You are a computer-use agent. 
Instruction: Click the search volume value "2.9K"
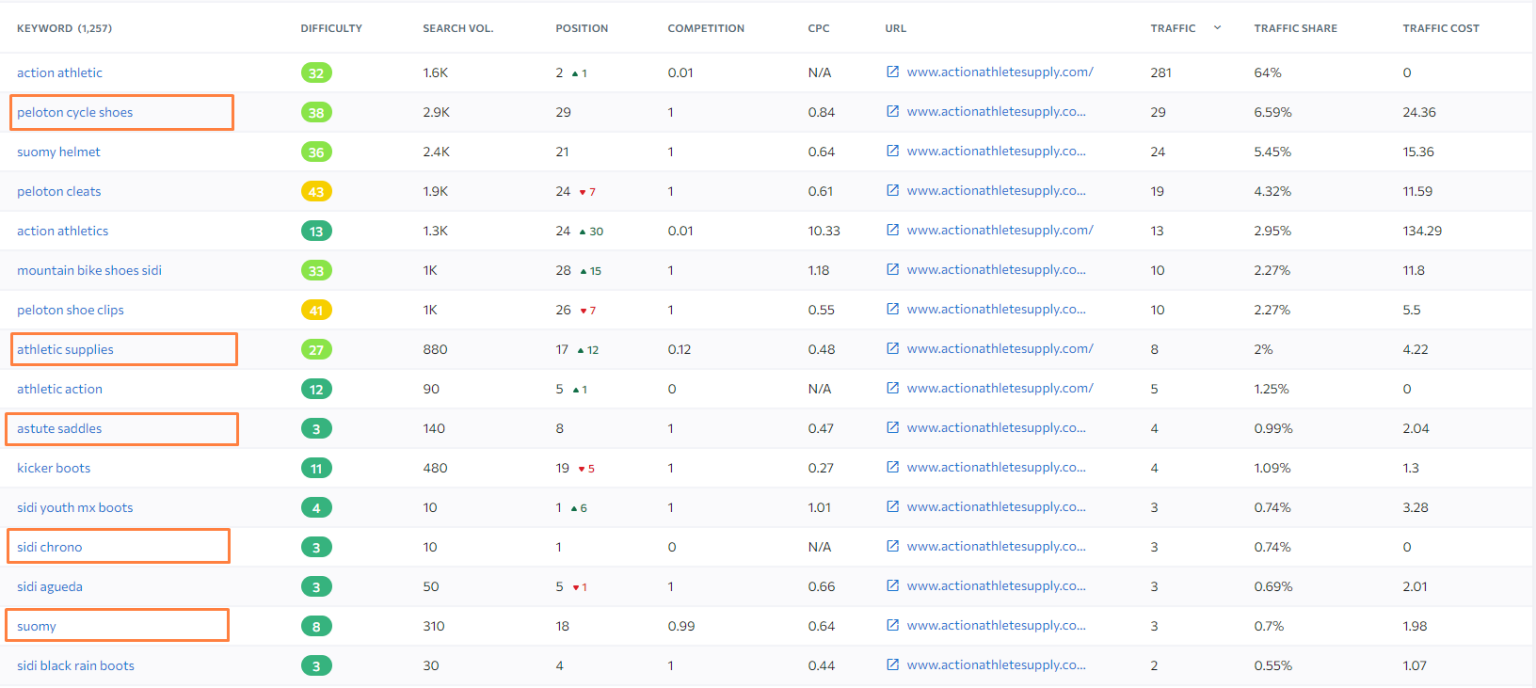(436, 112)
